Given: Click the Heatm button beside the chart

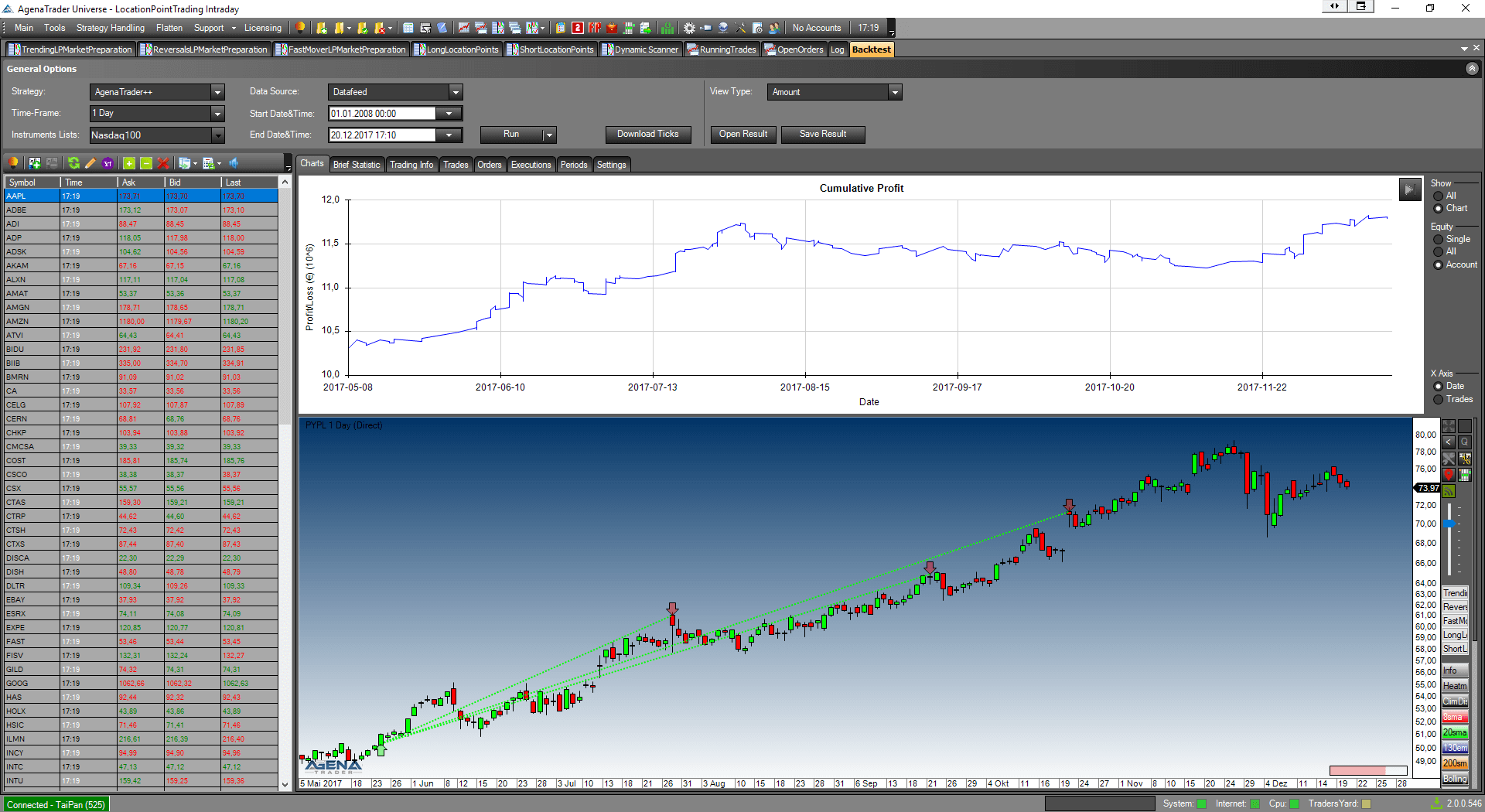Looking at the screenshot, I should point(1455,686).
